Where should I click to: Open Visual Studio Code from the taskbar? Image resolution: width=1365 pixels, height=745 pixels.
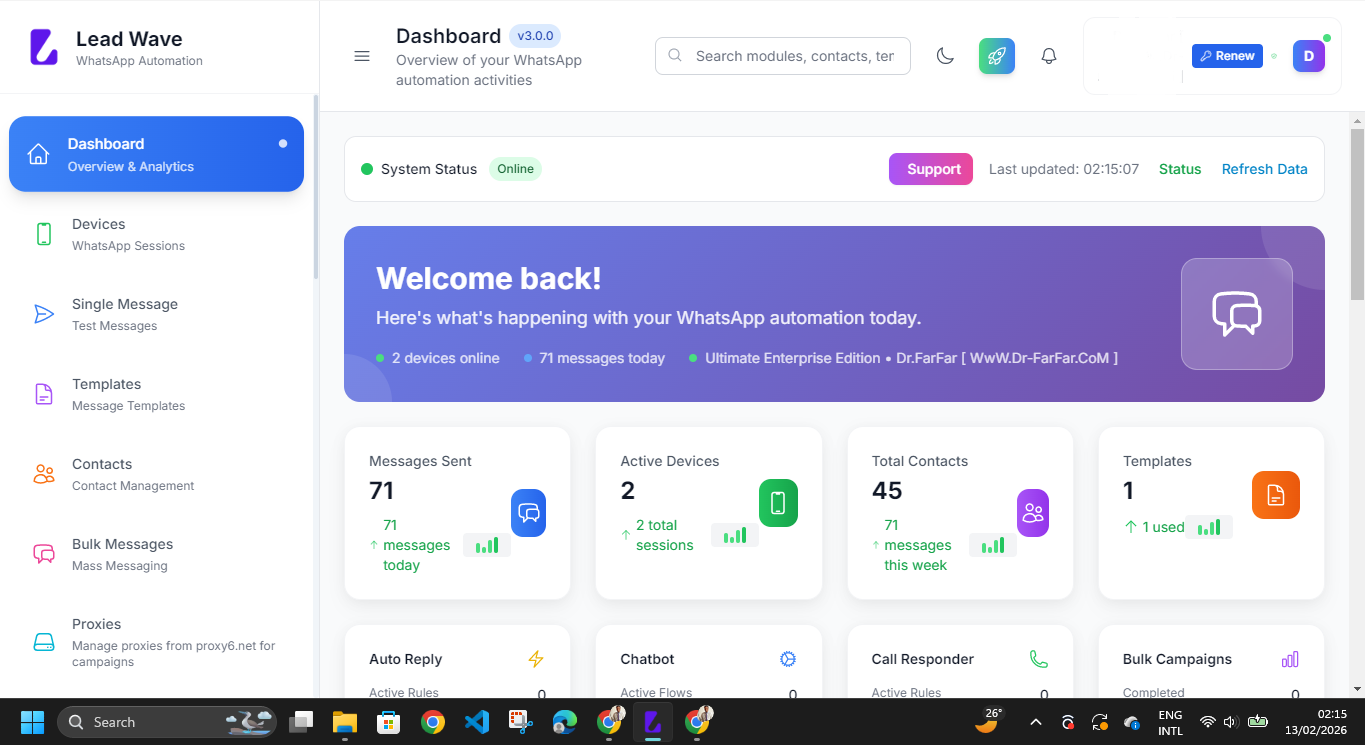click(x=477, y=721)
